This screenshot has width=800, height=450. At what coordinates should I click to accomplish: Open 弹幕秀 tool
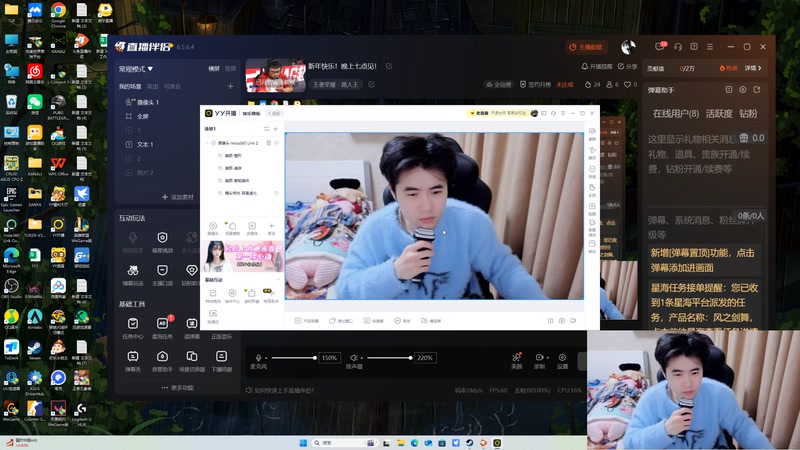coord(133,361)
